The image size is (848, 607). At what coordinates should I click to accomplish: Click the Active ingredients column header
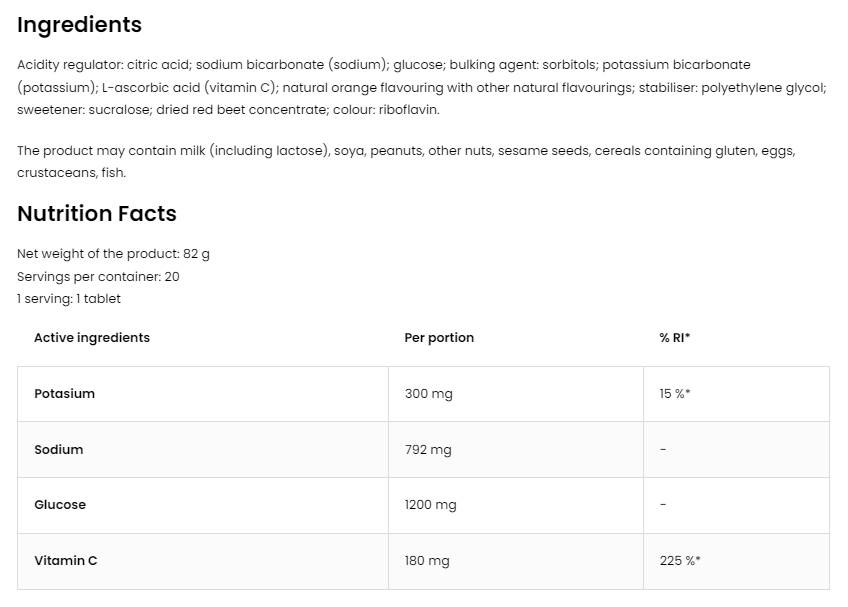tap(92, 338)
